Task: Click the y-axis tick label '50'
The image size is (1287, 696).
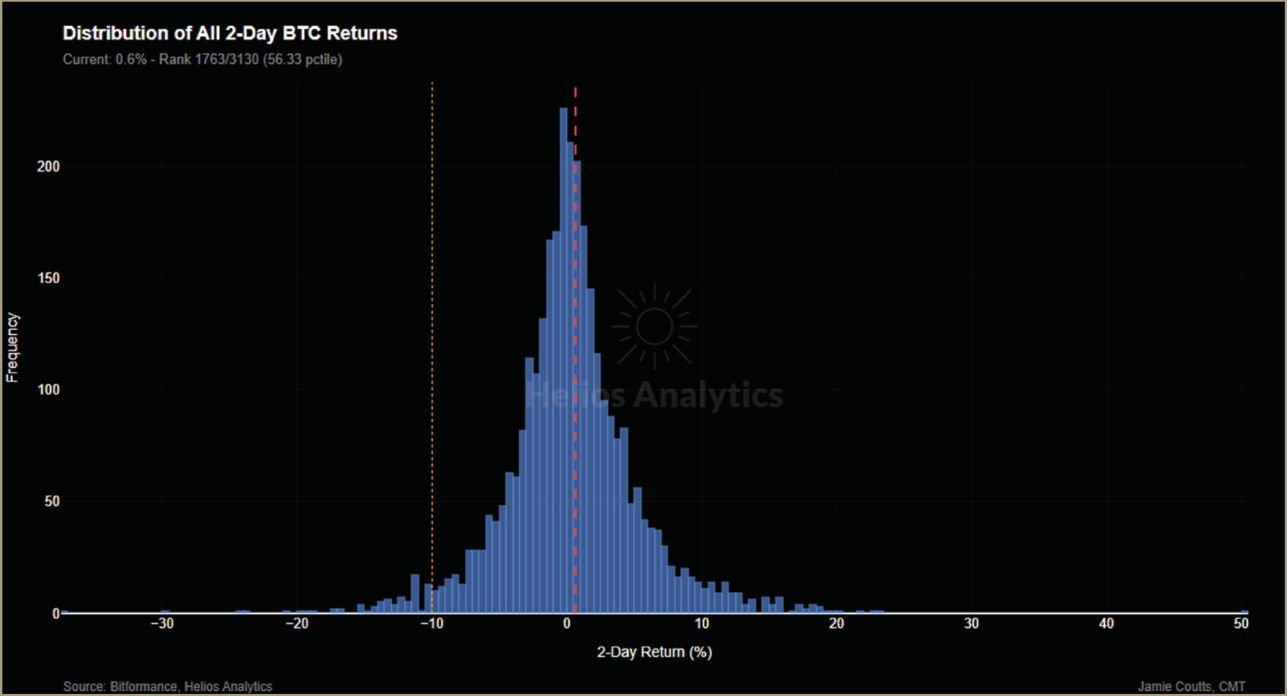Action: (x=53, y=501)
